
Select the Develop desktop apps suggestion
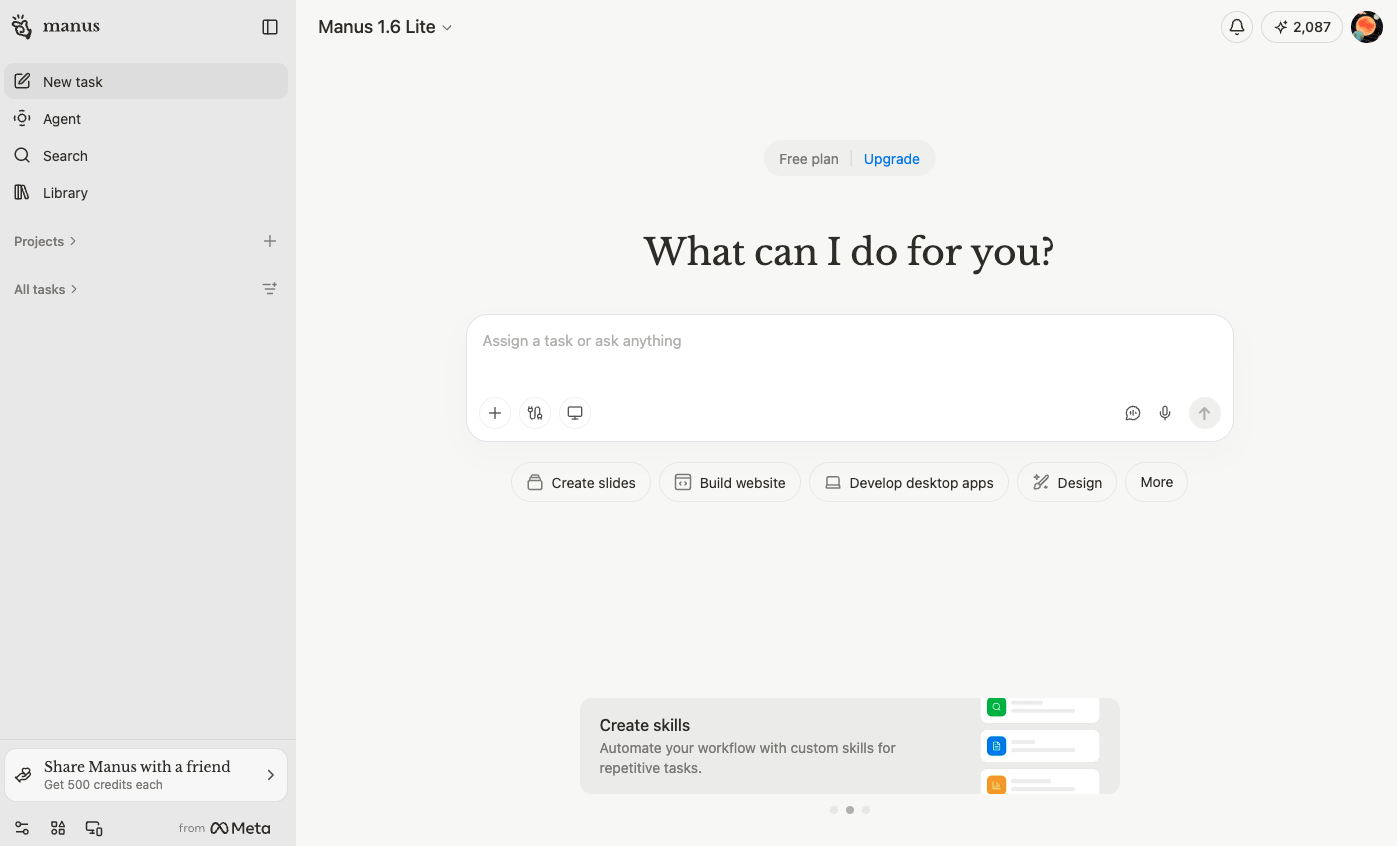(909, 482)
